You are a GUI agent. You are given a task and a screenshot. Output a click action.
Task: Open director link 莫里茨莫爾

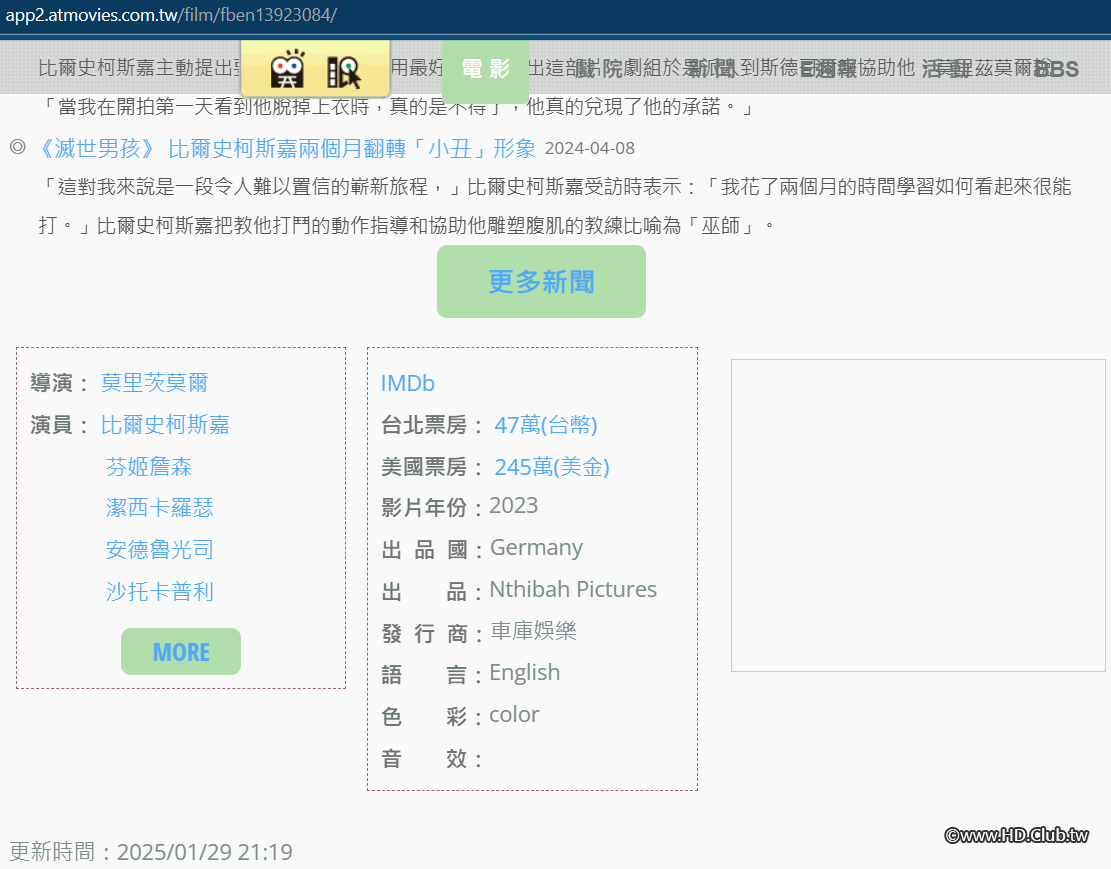(x=154, y=383)
